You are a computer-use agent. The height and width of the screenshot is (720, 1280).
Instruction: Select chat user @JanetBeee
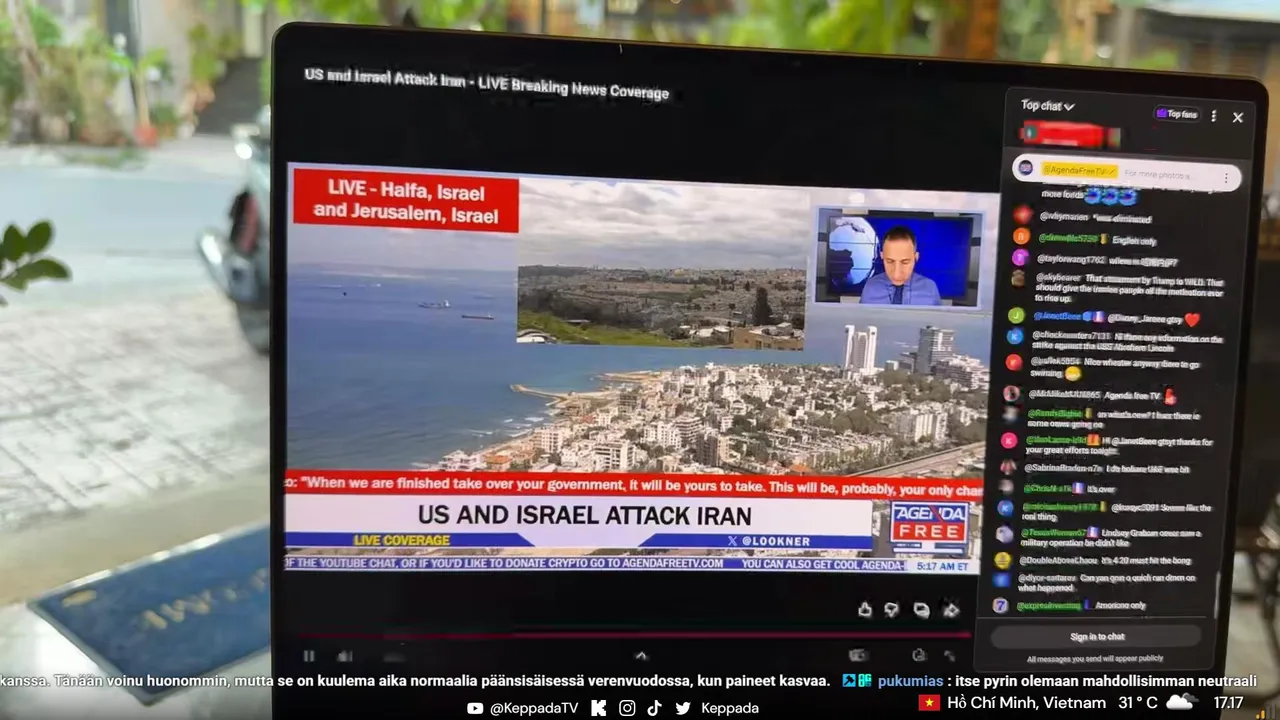click(x=1060, y=316)
